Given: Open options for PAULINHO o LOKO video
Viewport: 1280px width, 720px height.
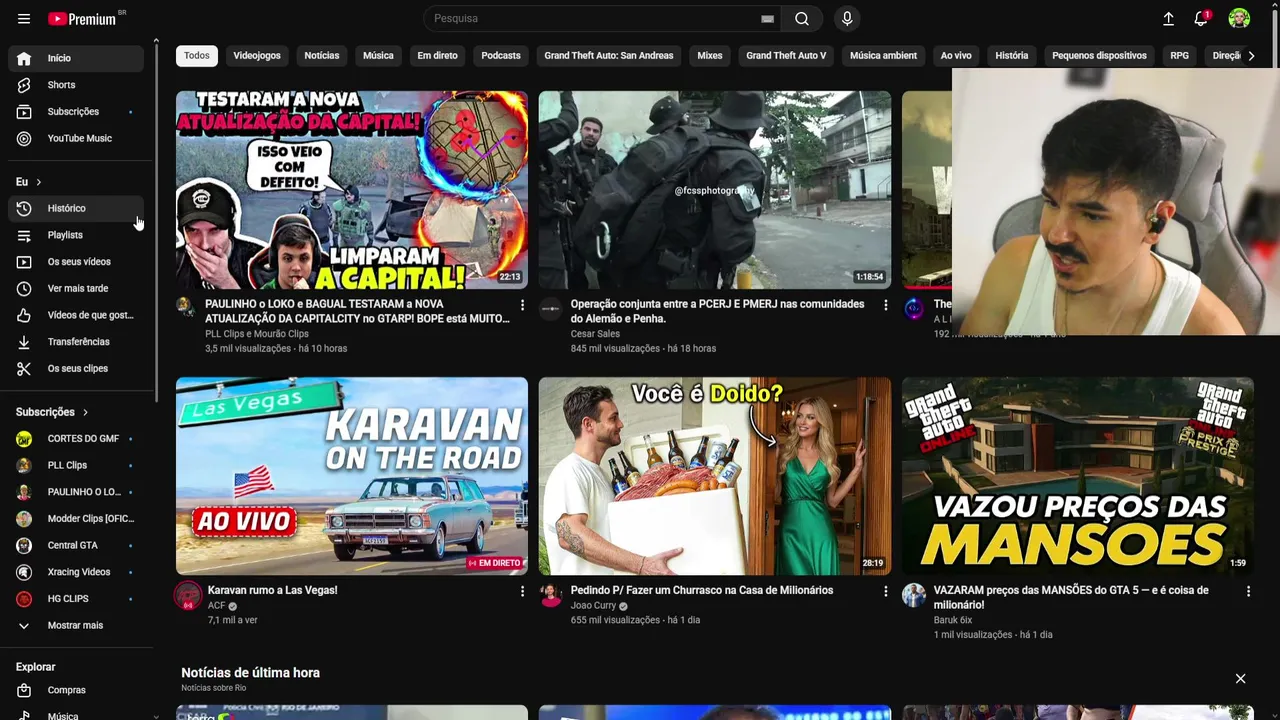Looking at the screenshot, I should tap(522, 305).
